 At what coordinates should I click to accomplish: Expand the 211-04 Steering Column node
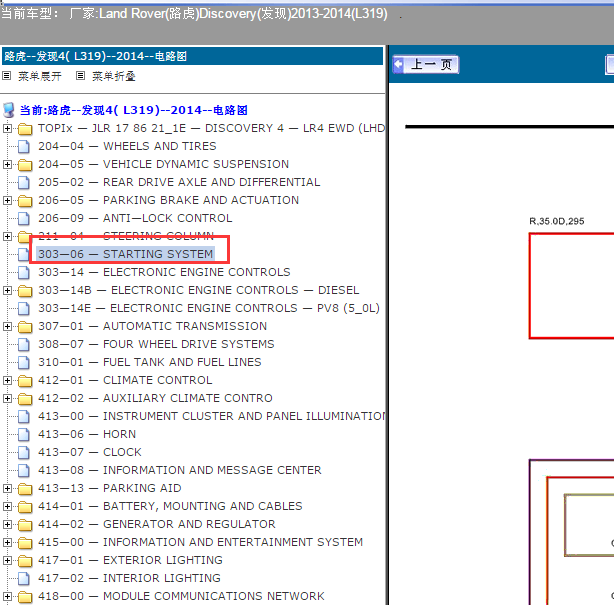pyautogui.click(x=7, y=237)
